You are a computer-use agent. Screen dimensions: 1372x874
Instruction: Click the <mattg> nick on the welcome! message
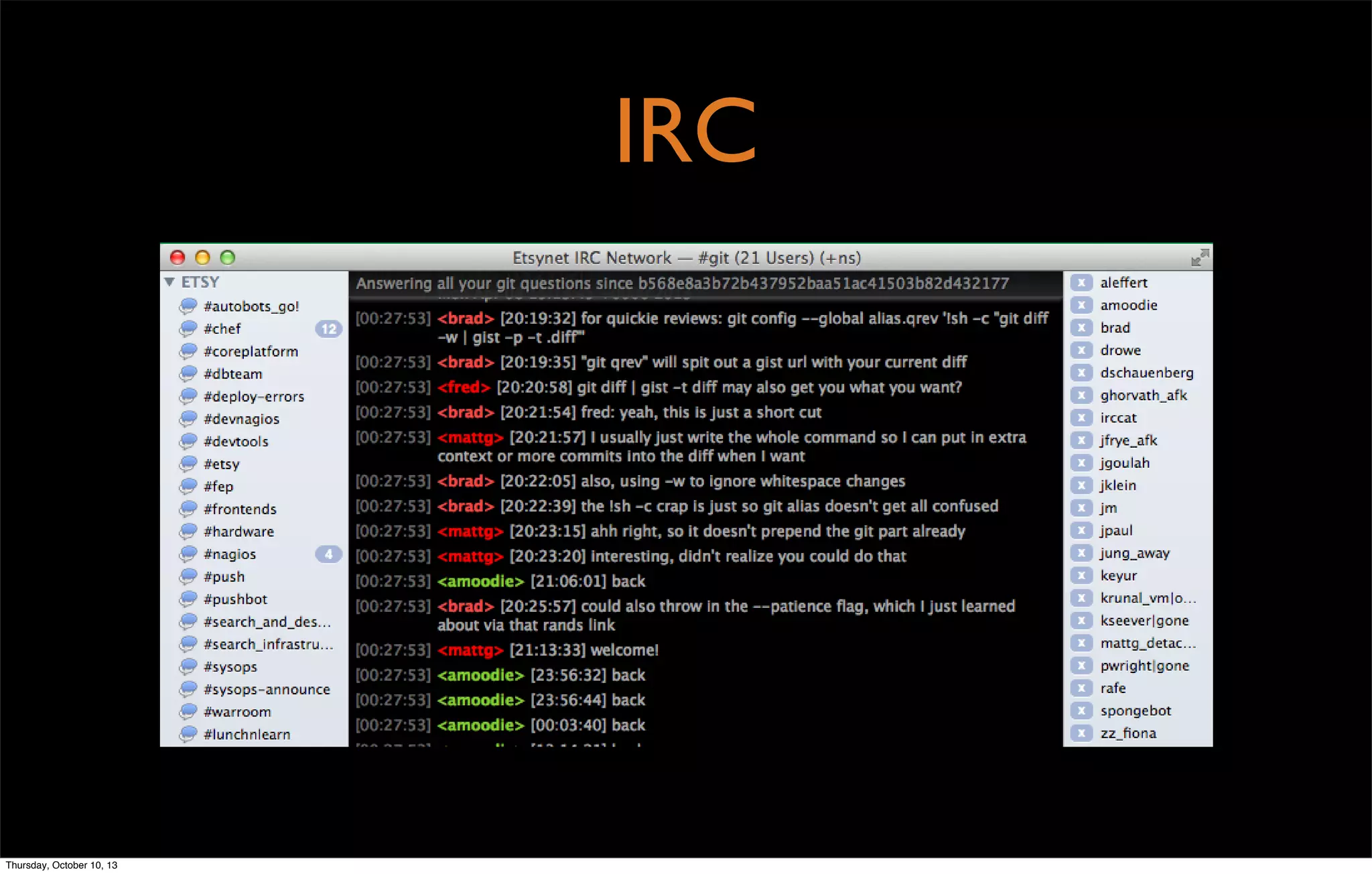pos(470,650)
